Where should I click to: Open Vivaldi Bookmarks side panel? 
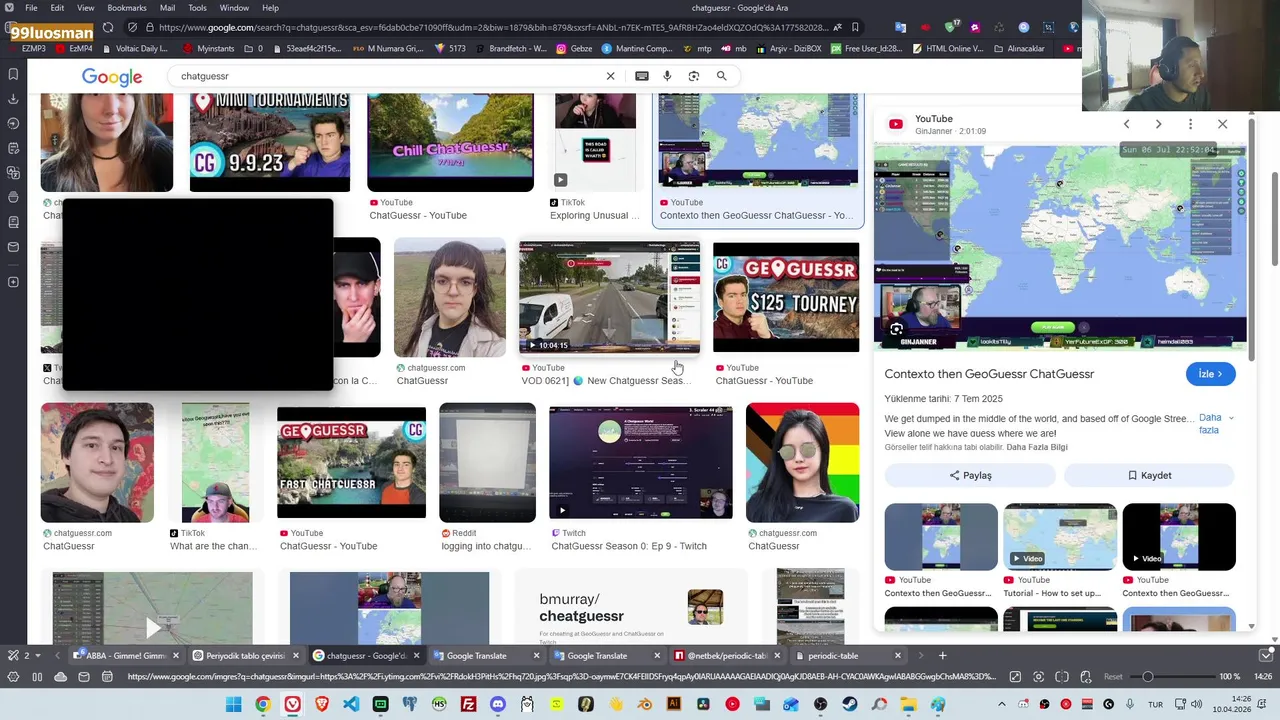[13, 74]
